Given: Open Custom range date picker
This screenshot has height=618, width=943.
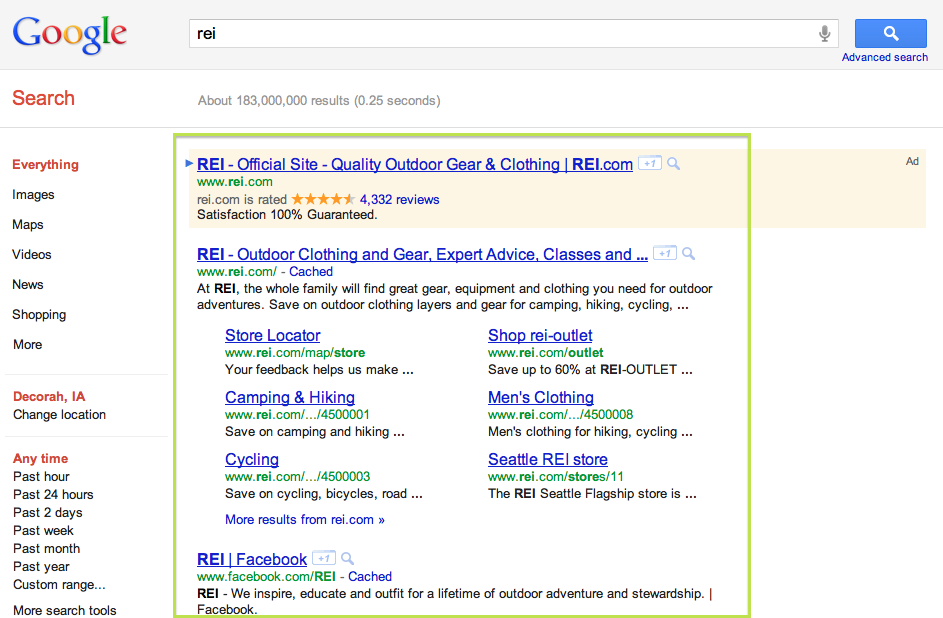Looking at the screenshot, I should click(59, 585).
